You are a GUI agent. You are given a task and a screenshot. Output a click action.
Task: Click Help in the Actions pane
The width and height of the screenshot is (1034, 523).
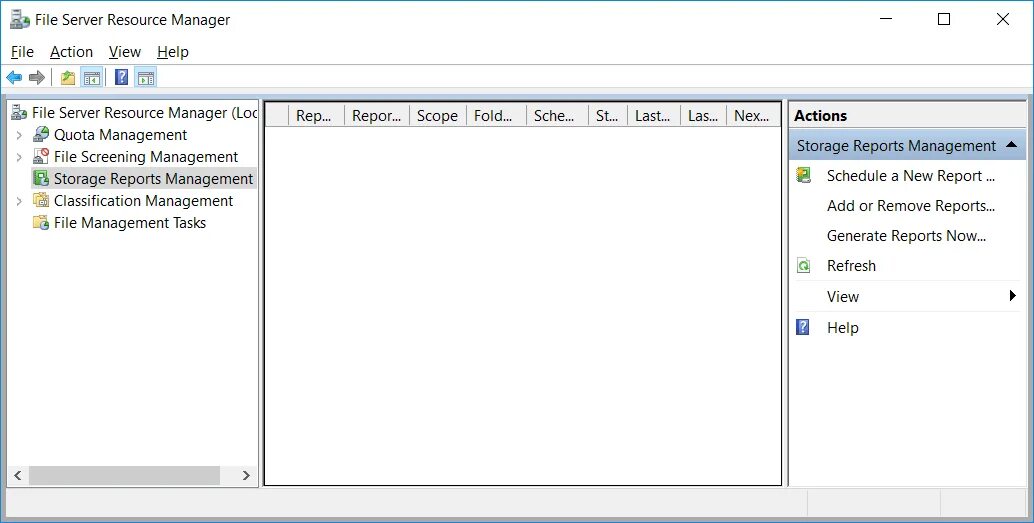click(843, 328)
